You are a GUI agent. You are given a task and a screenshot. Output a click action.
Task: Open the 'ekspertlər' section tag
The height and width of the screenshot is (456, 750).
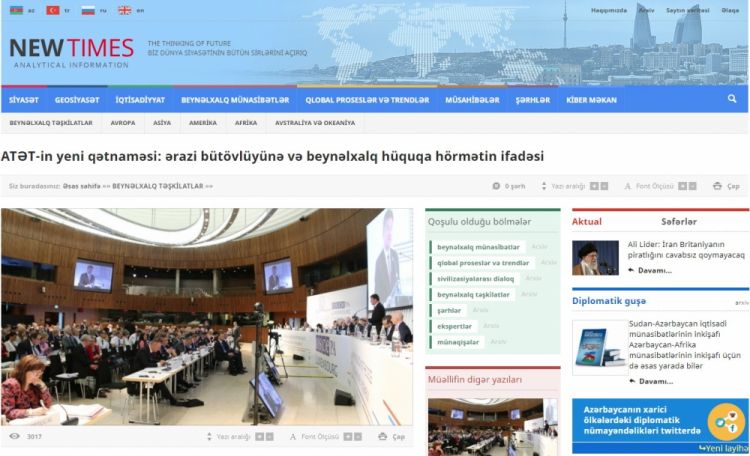[x=455, y=326]
